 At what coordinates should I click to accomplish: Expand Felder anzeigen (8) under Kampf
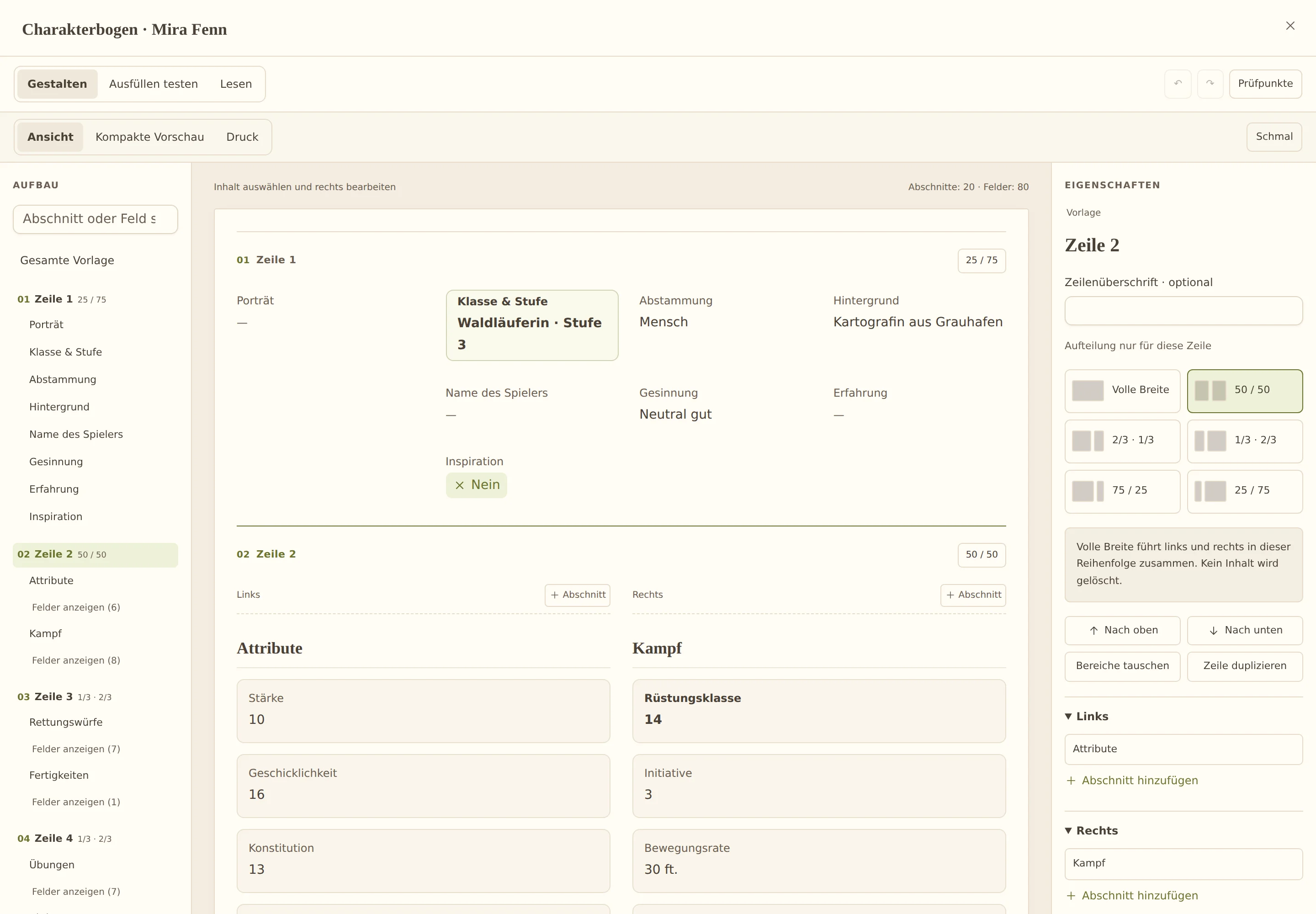[x=75, y=661]
